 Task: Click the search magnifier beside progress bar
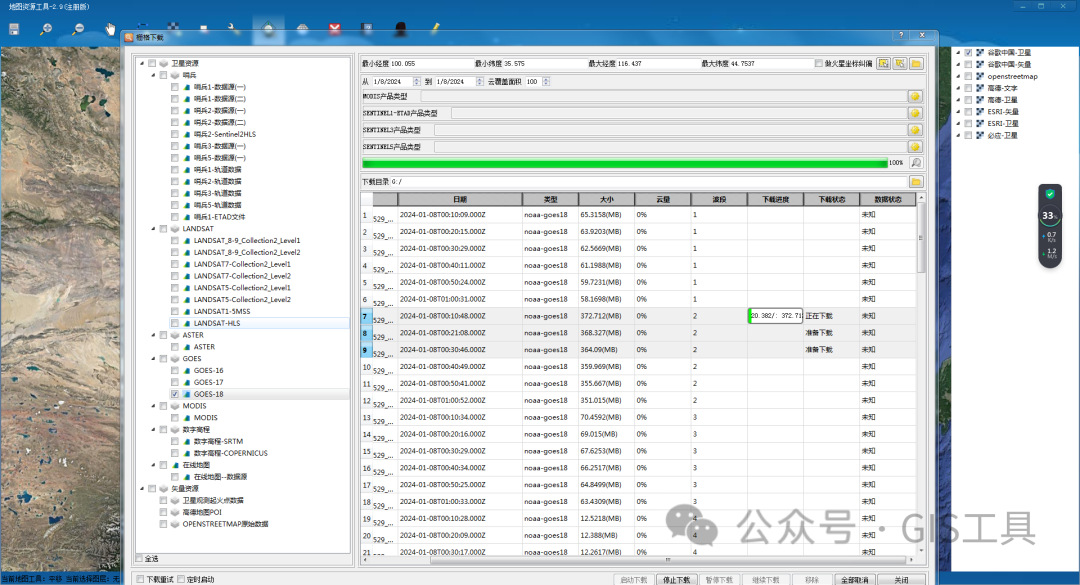click(x=916, y=163)
